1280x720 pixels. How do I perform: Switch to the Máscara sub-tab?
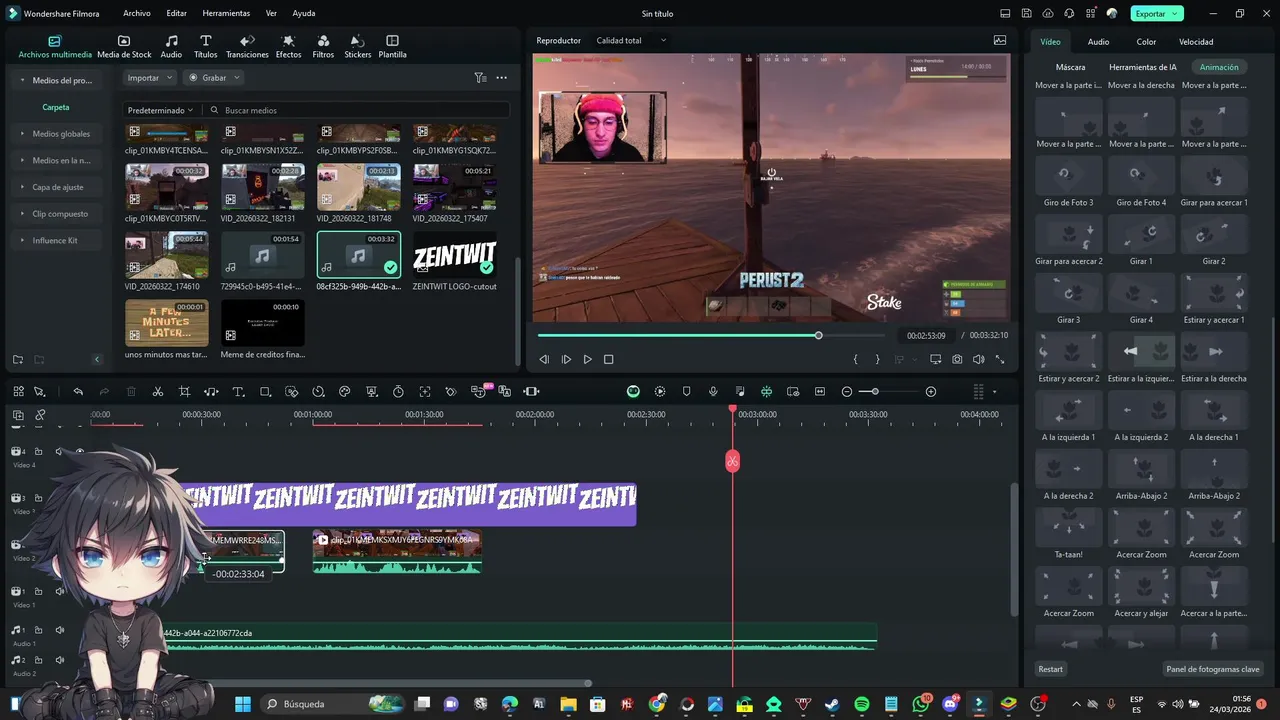pyautogui.click(x=1070, y=67)
